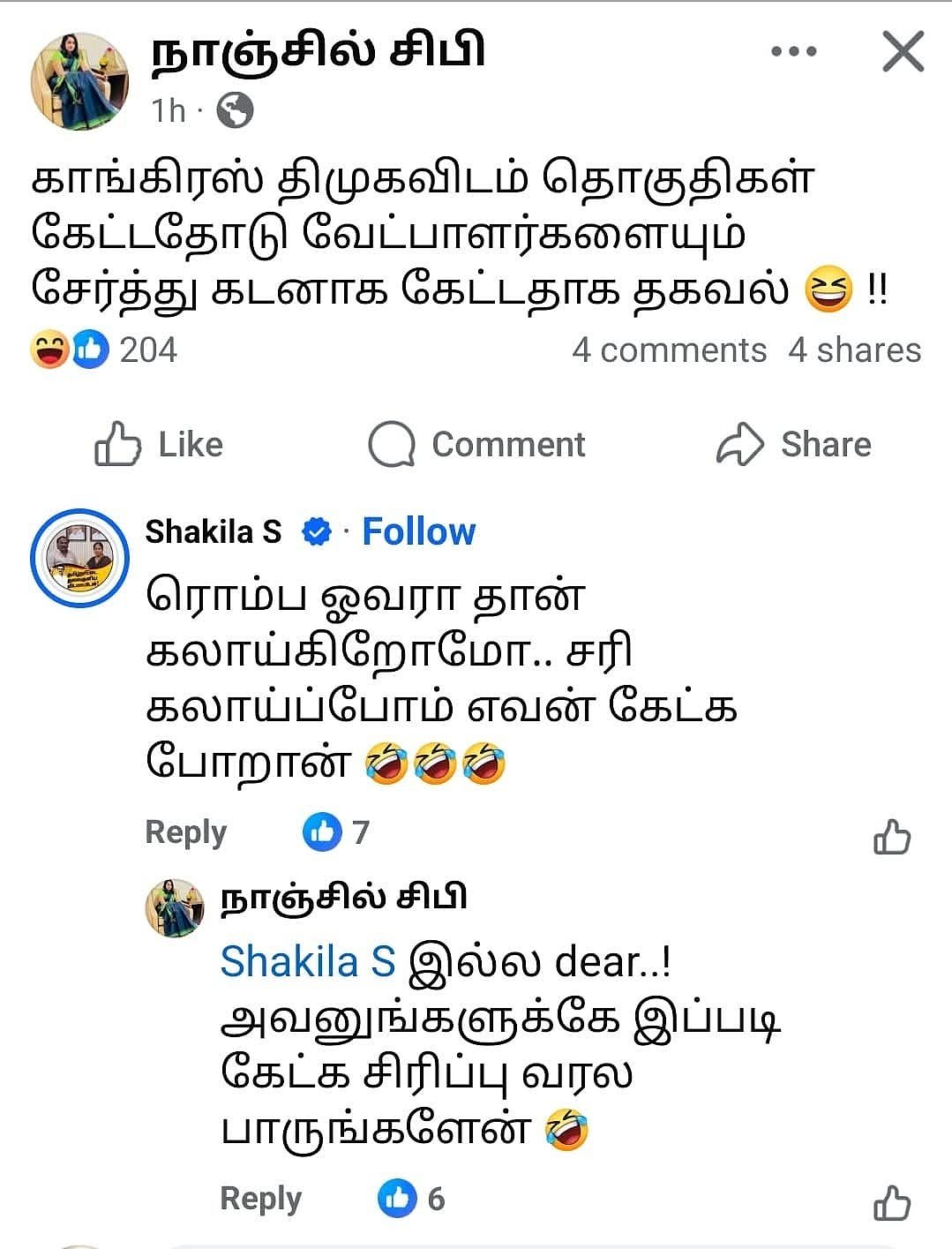Screen dimensions: 952x1249
Task: Reply to நாஞ்சில் சிபி's nested comment
Action: [x=260, y=1198]
